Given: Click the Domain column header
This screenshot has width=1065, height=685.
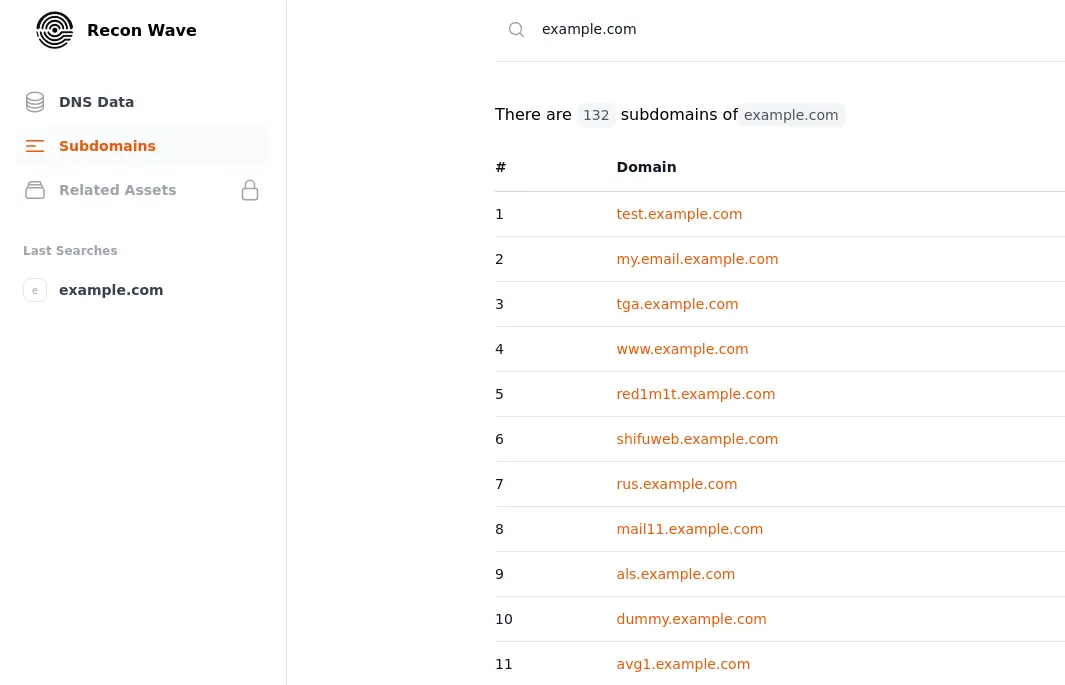Looking at the screenshot, I should (x=646, y=167).
